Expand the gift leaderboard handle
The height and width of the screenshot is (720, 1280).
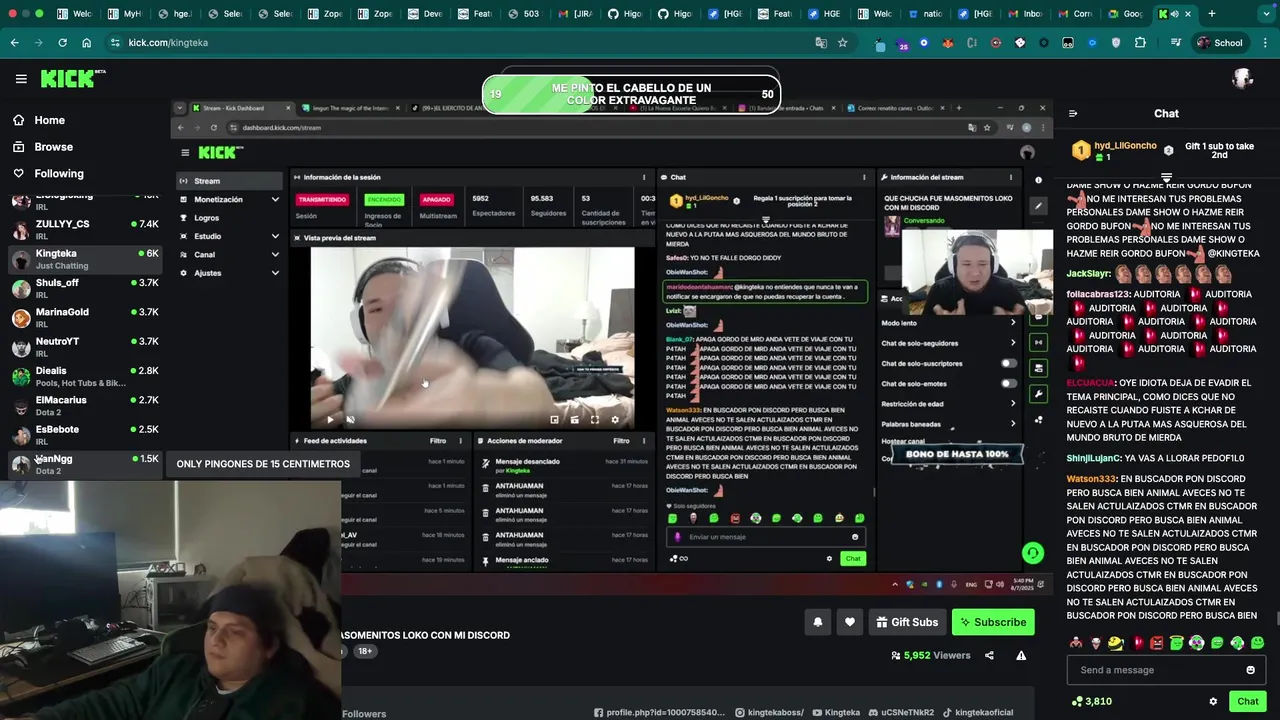pyautogui.click(x=1166, y=177)
